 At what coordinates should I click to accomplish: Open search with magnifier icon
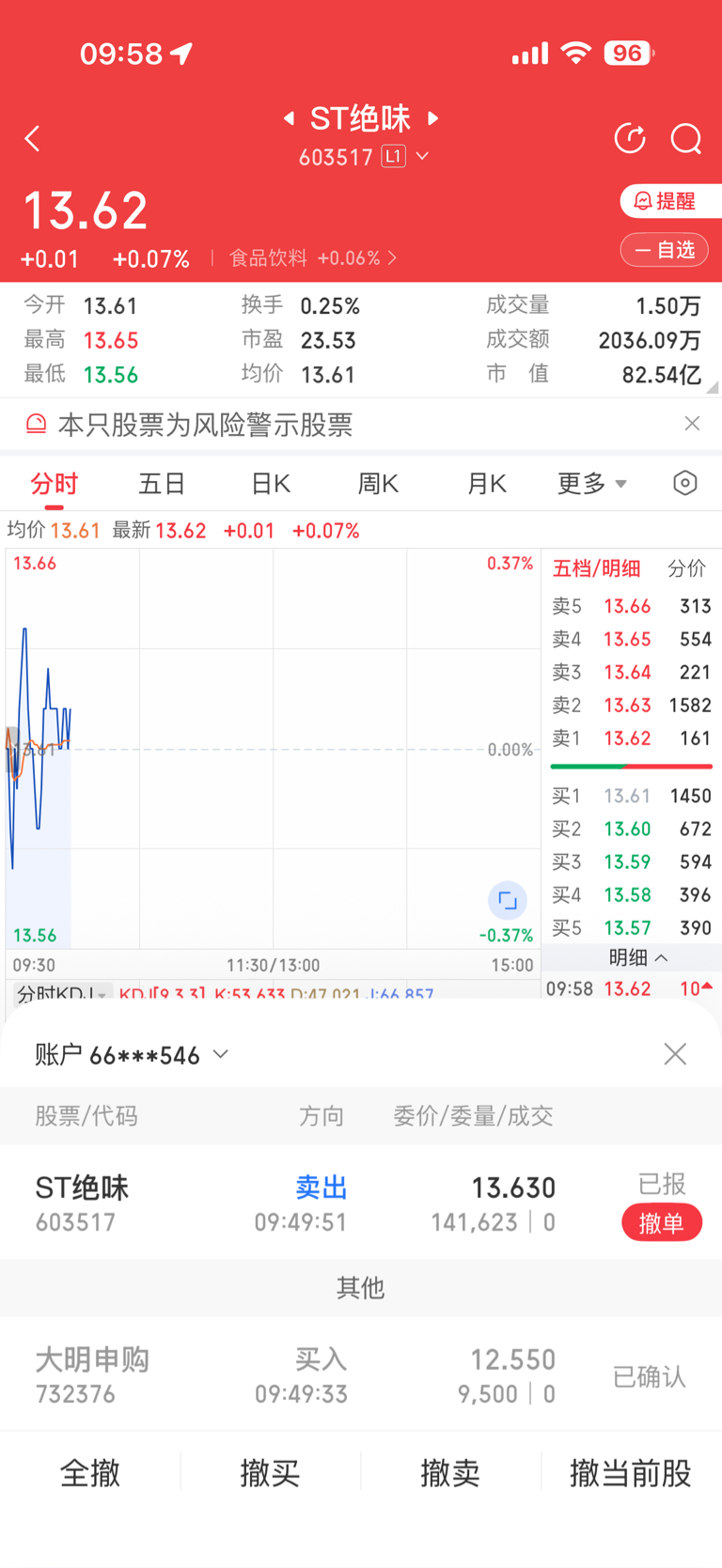pyautogui.click(x=686, y=139)
